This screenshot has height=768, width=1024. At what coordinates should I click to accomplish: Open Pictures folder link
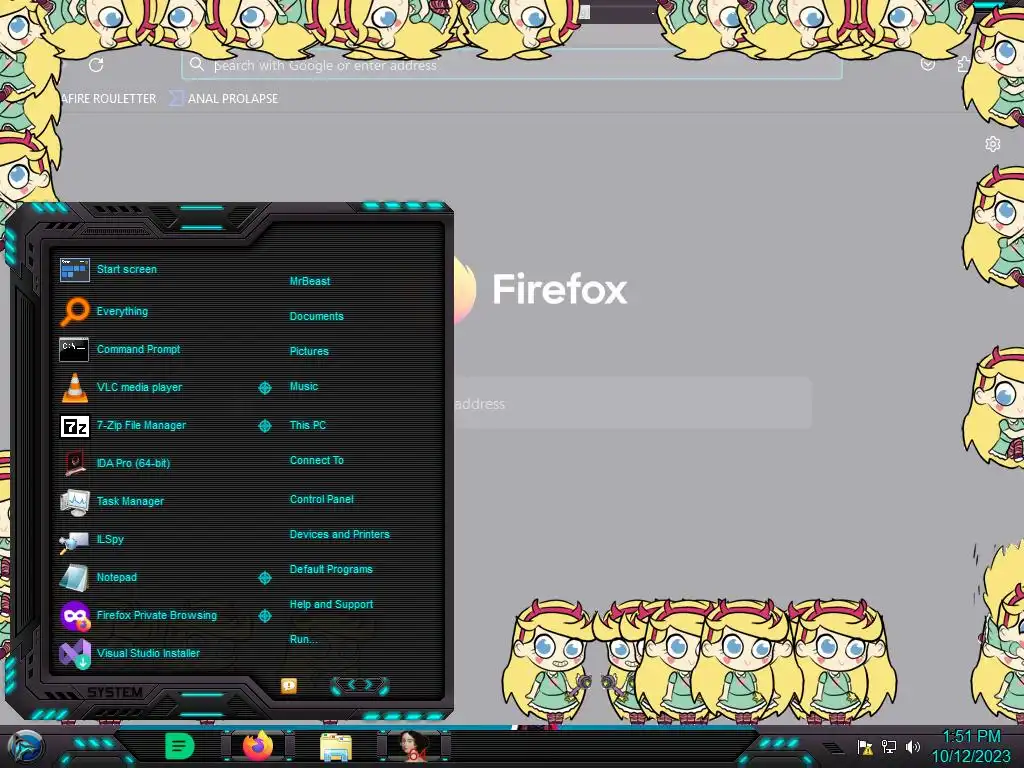309,351
